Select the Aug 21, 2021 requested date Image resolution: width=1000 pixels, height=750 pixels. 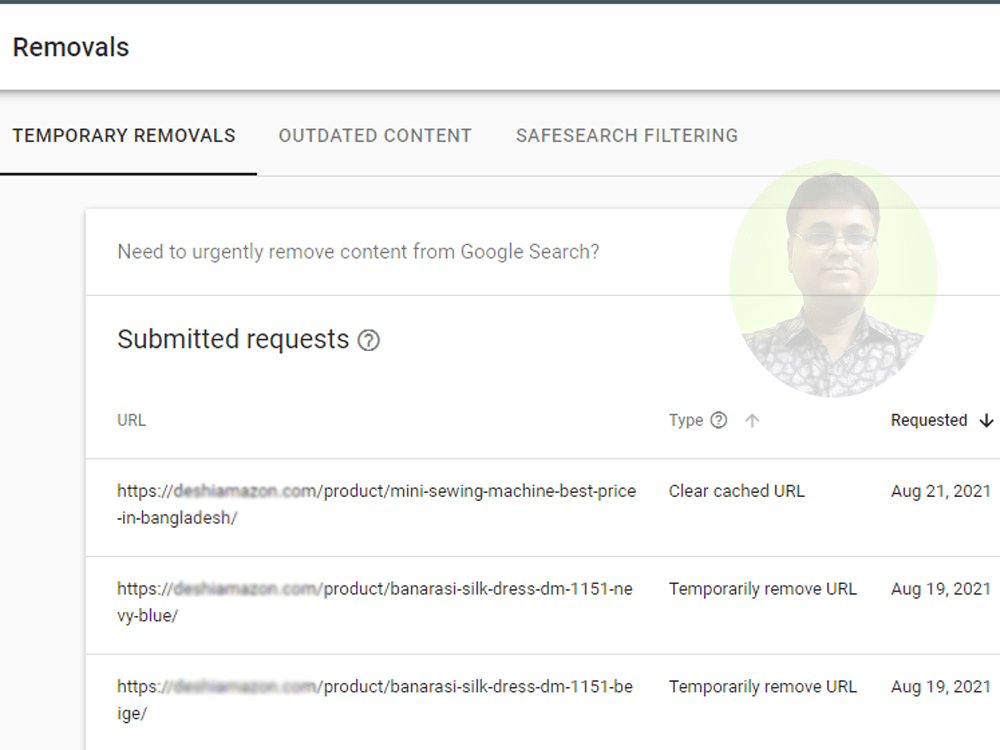click(941, 491)
